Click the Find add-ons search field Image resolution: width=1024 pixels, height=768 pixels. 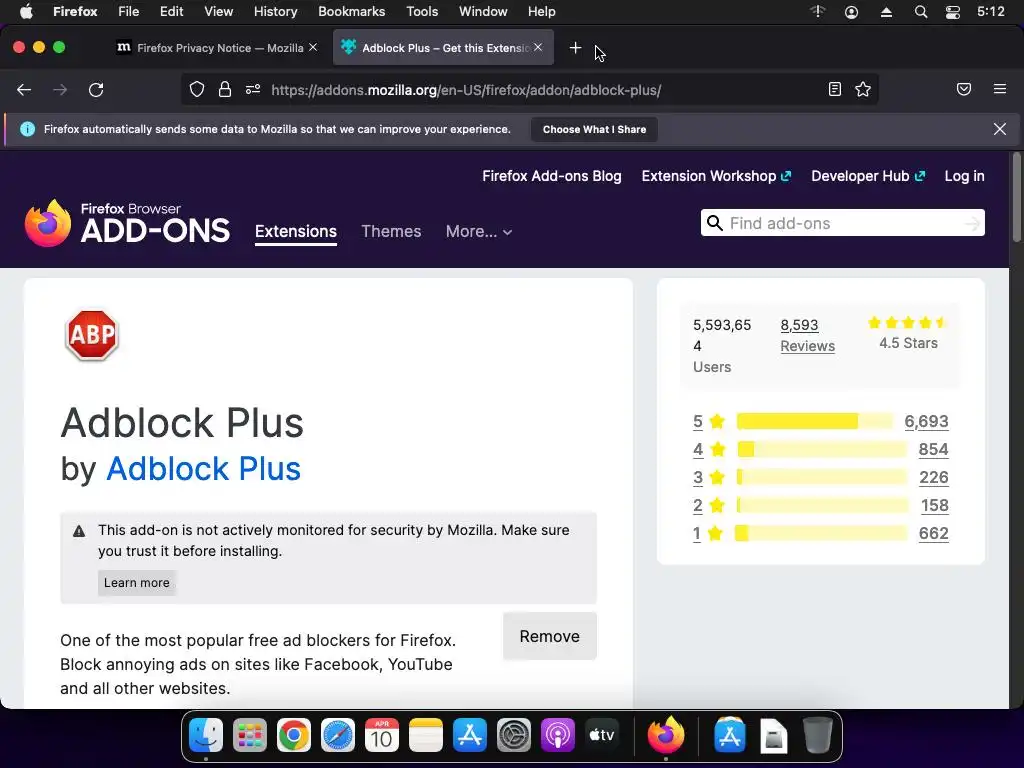(842, 223)
